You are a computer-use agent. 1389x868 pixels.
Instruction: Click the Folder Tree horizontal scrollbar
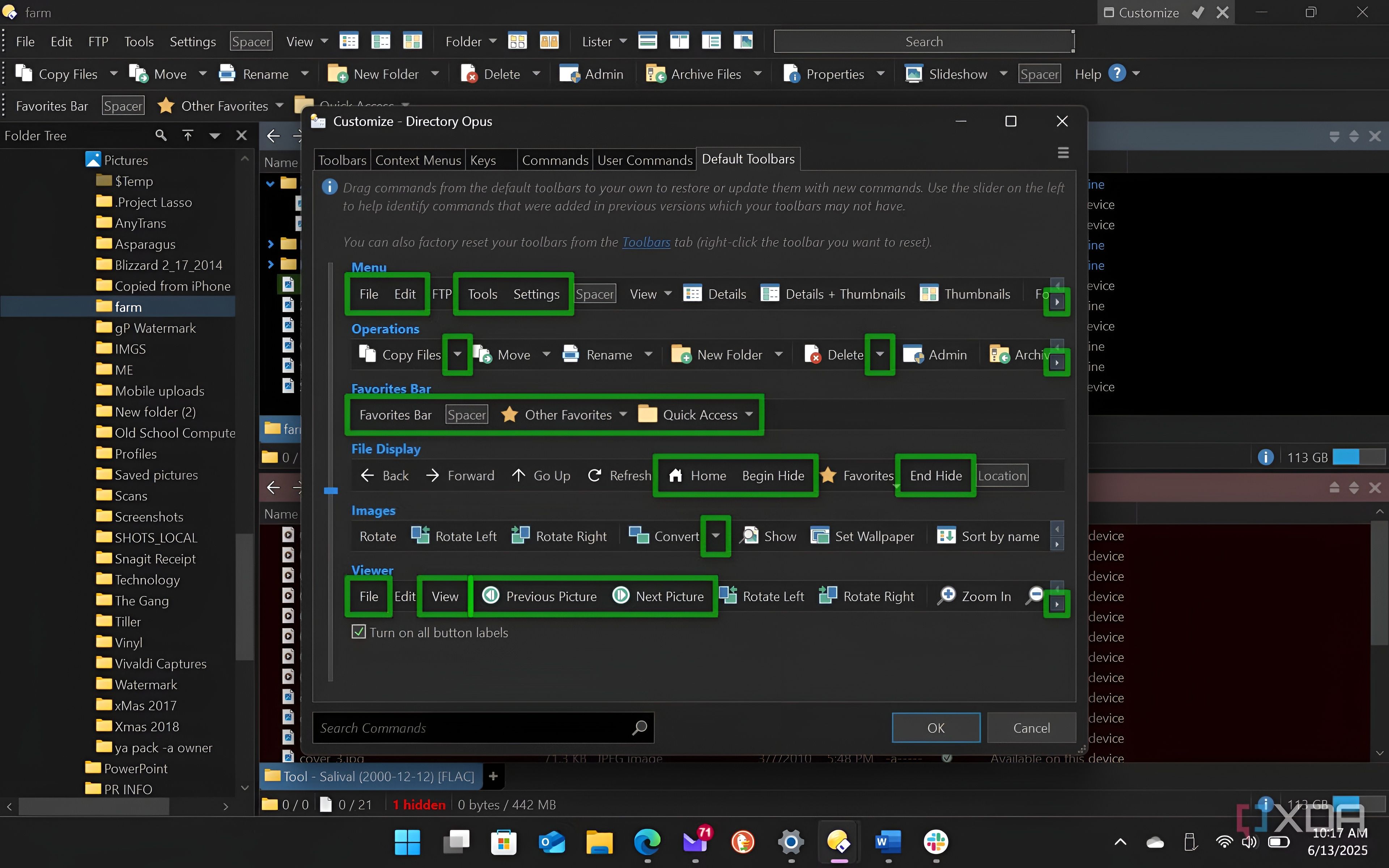(94, 807)
